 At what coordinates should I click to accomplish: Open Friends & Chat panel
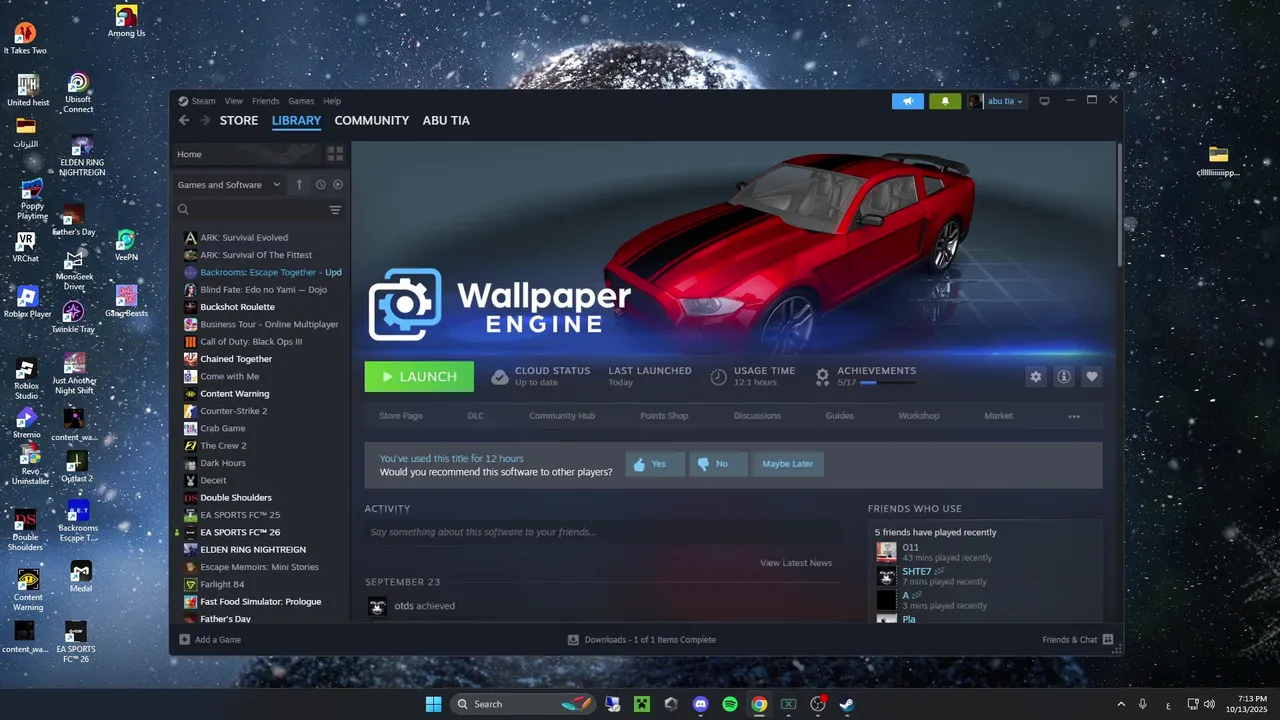point(1078,640)
